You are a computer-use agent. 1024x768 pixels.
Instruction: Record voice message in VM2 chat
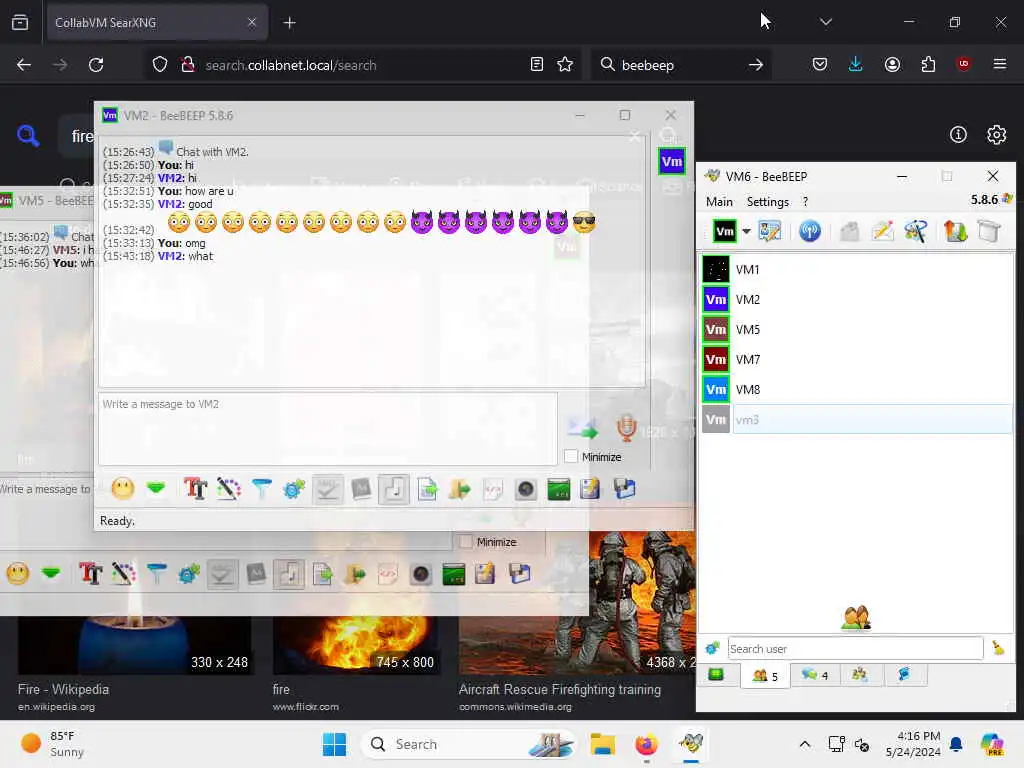tap(626, 428)
